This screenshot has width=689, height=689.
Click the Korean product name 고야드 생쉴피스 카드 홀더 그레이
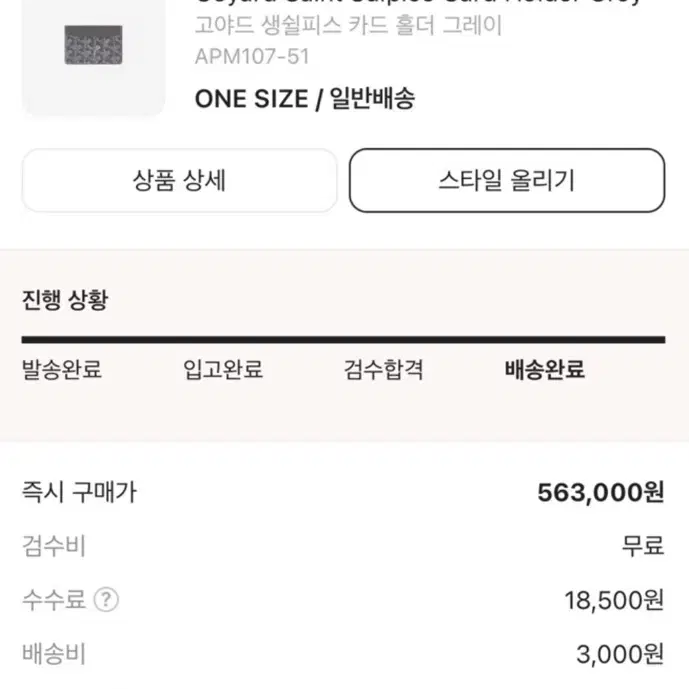[x=348, y=25]
